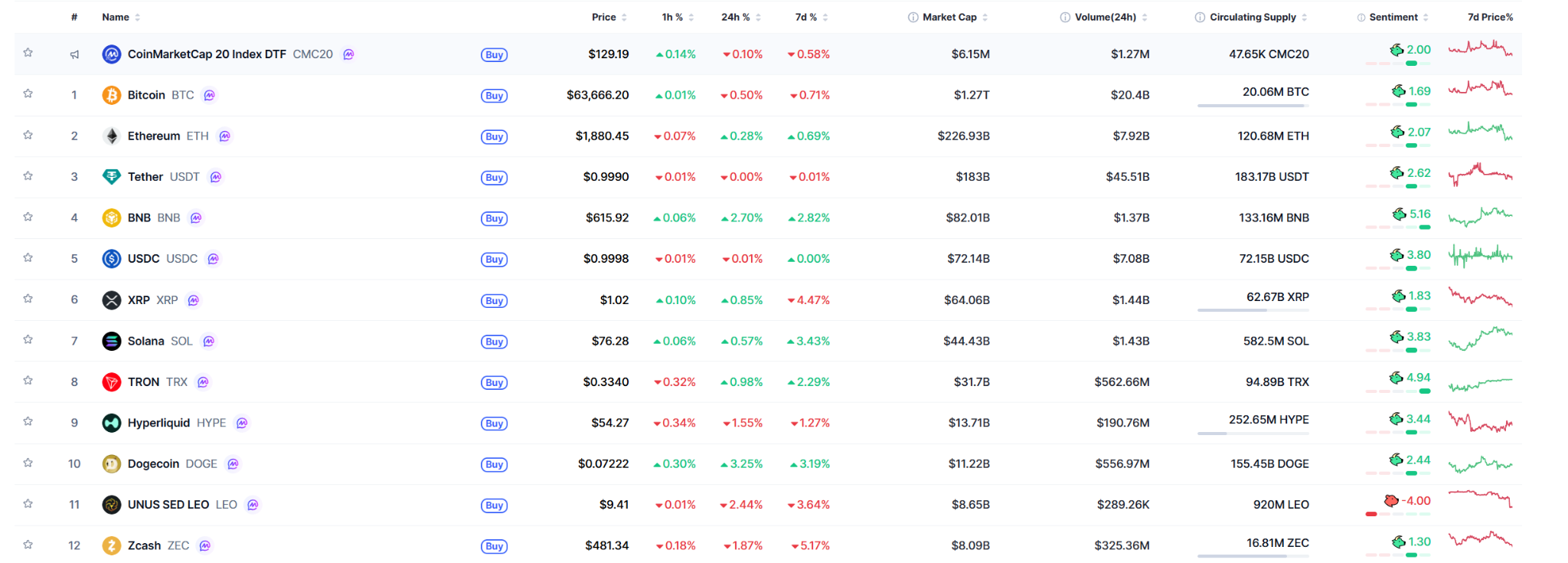Image resolution: width=1568 pixels, height=563 pixels.
Task: Sort table by Name column
Action: [x=121, y=17]
